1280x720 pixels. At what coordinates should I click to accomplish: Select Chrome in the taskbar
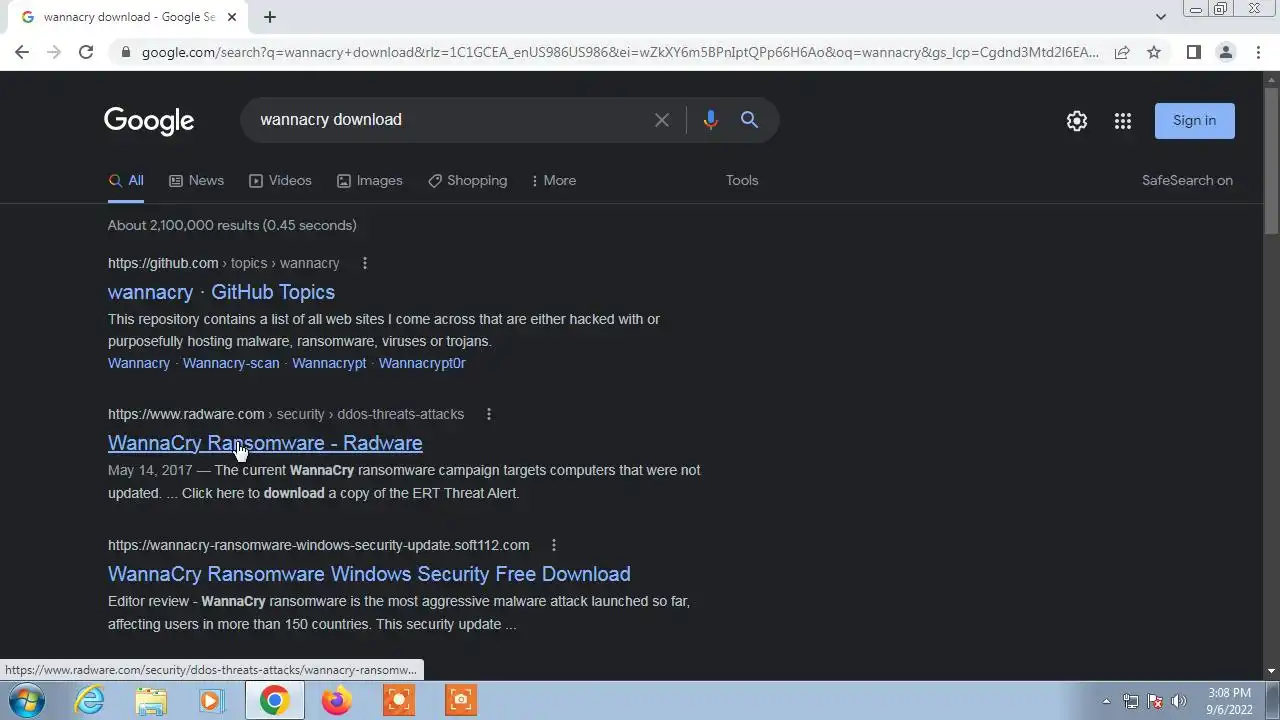pos(274,700)
